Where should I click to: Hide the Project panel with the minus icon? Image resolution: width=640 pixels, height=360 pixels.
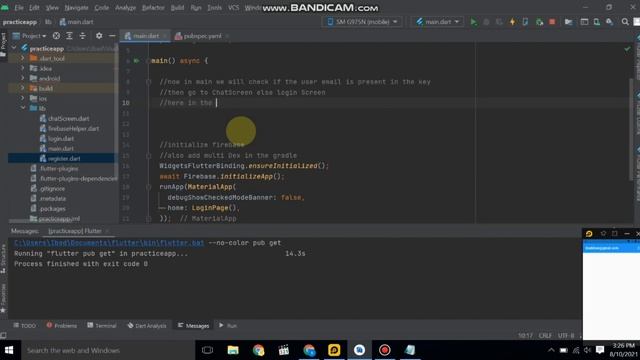[112, 36]
